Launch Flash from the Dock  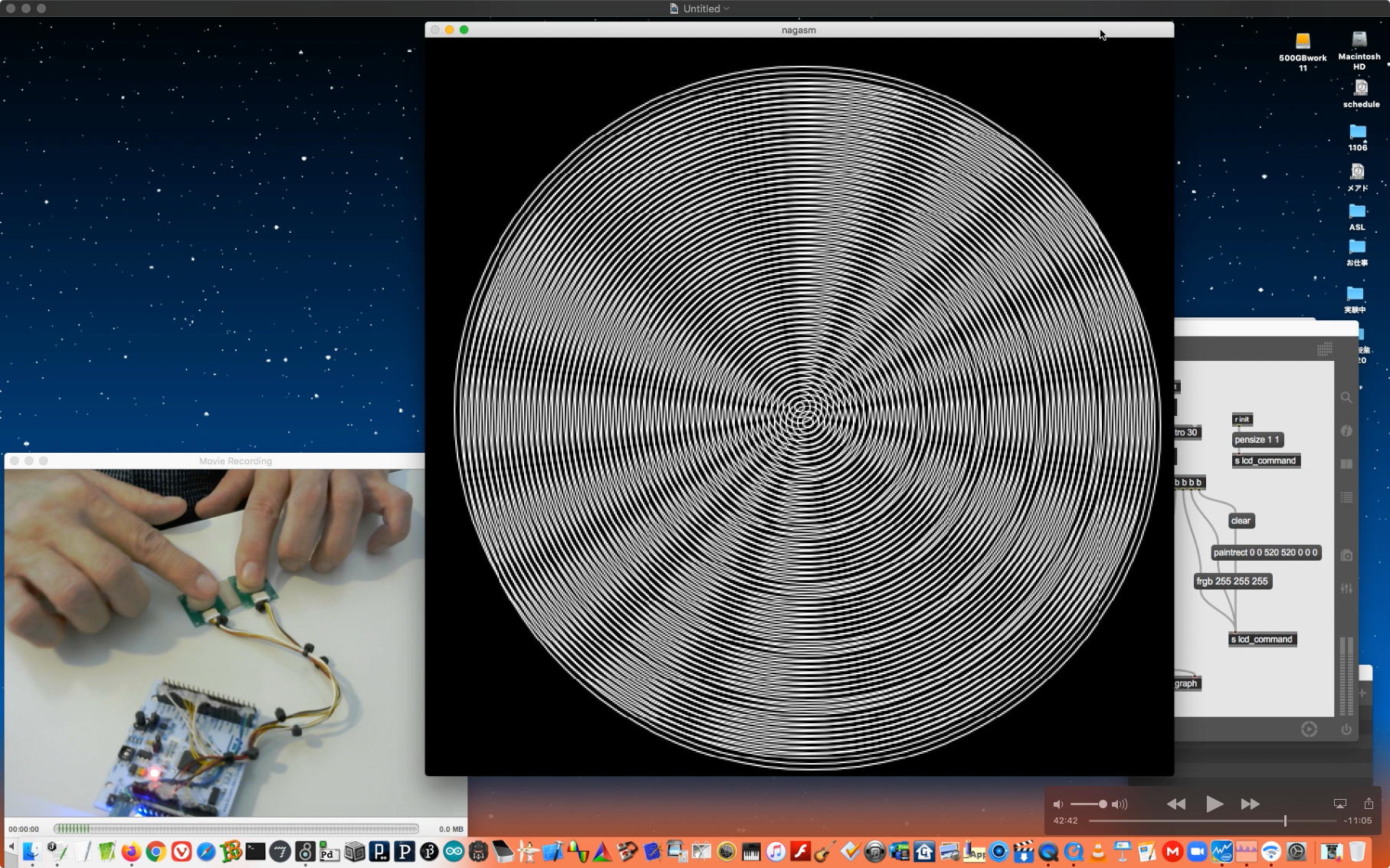[801, 851]
